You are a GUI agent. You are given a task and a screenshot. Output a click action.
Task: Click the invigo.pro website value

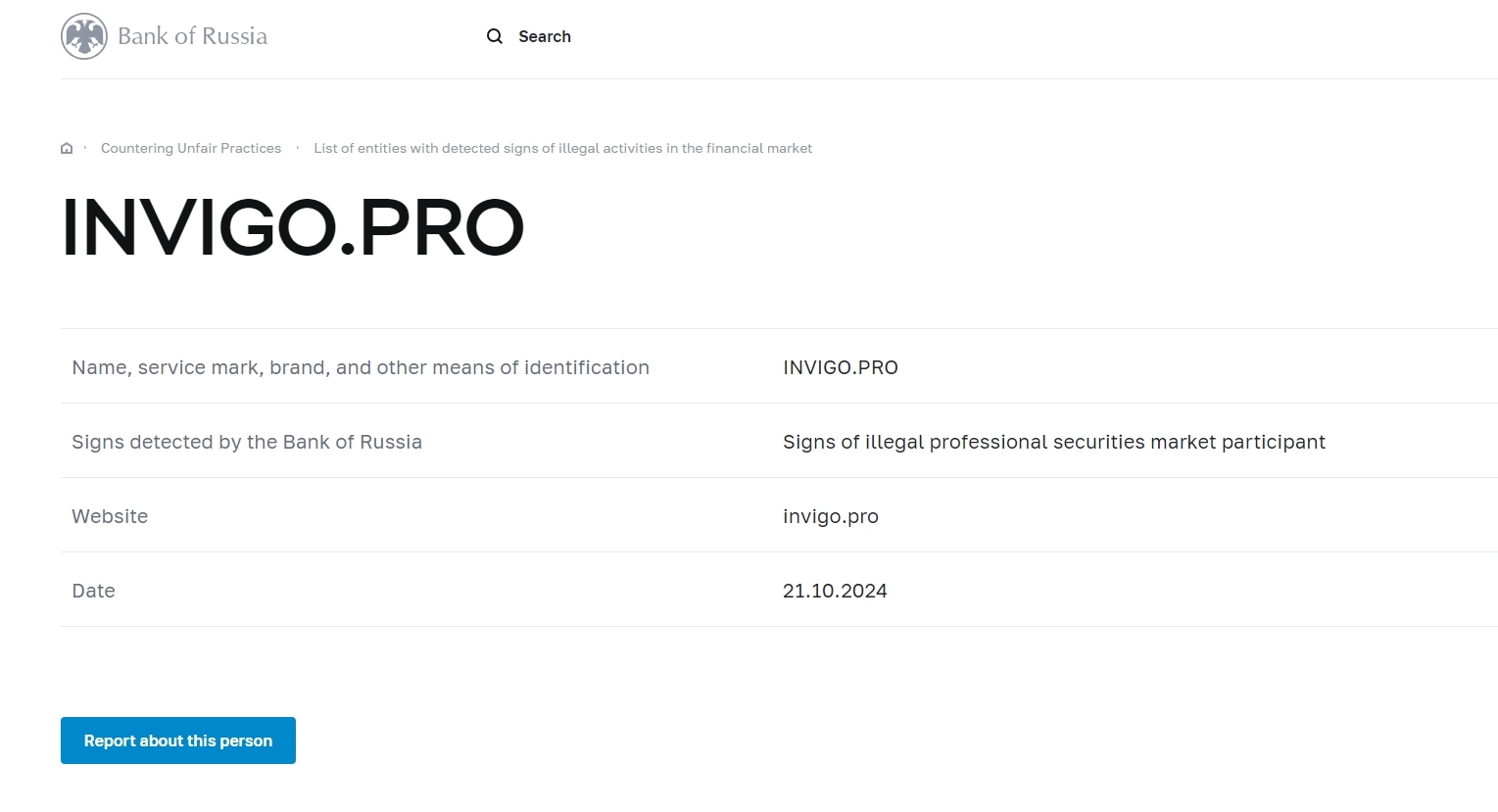[x=830, y=516]
